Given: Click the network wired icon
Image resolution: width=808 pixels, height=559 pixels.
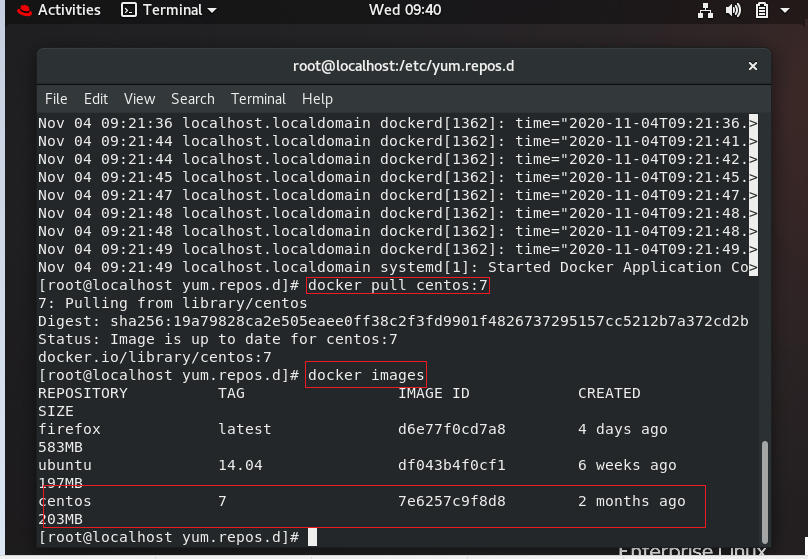Looking at the screenshot, I should pyautogui.click(x=705, y=10).
